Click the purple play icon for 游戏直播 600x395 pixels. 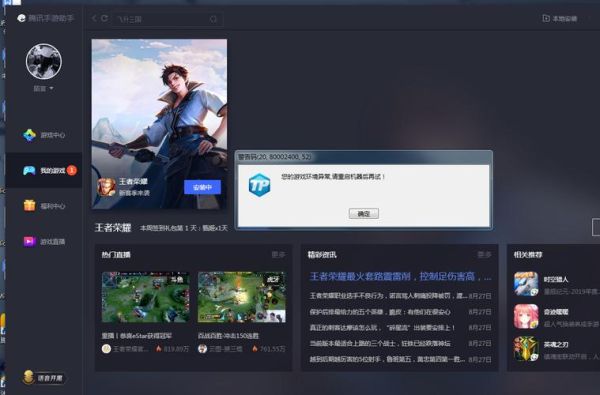(29, 242)
